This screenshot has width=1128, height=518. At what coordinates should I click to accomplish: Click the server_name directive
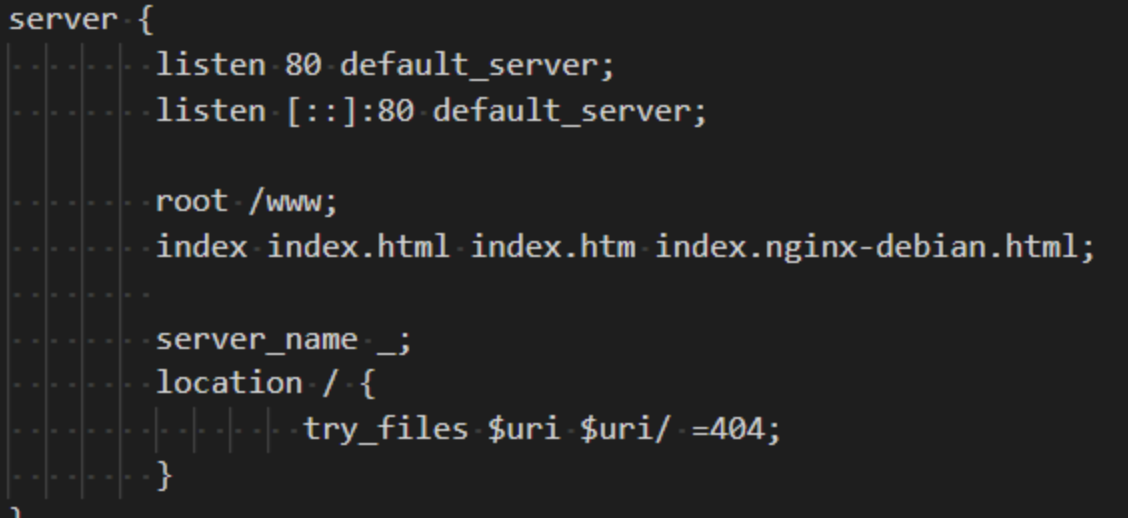[x=257, y=339]
